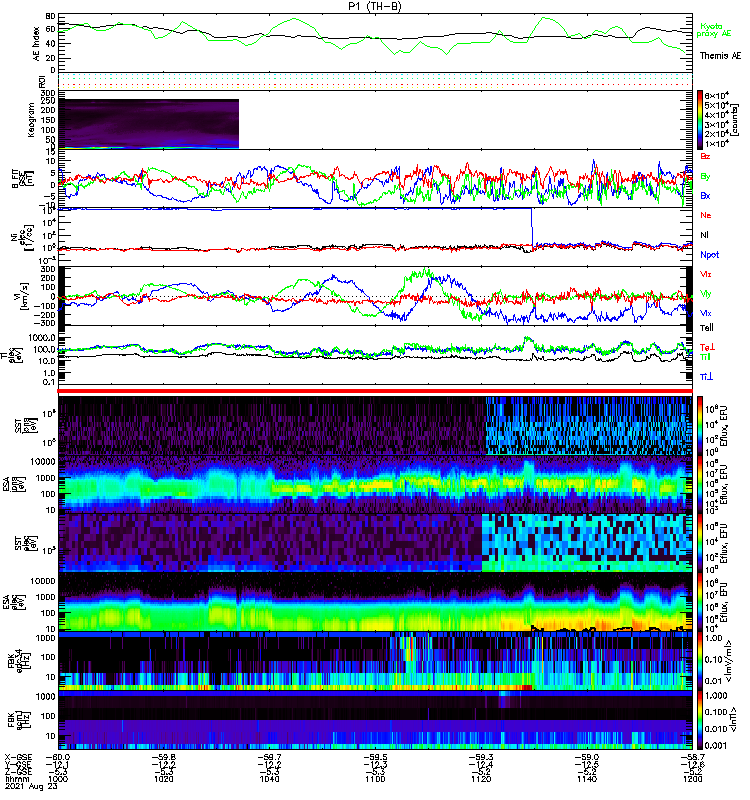Select the red Vix velocity legend label
This screenshot has height=800, width=750.
point(705,274)
